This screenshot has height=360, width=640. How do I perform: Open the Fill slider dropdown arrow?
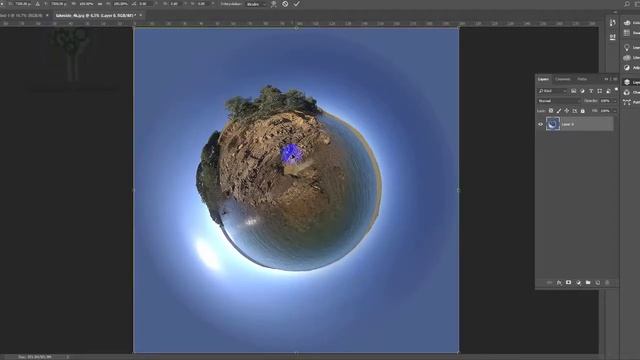[615, 111]
